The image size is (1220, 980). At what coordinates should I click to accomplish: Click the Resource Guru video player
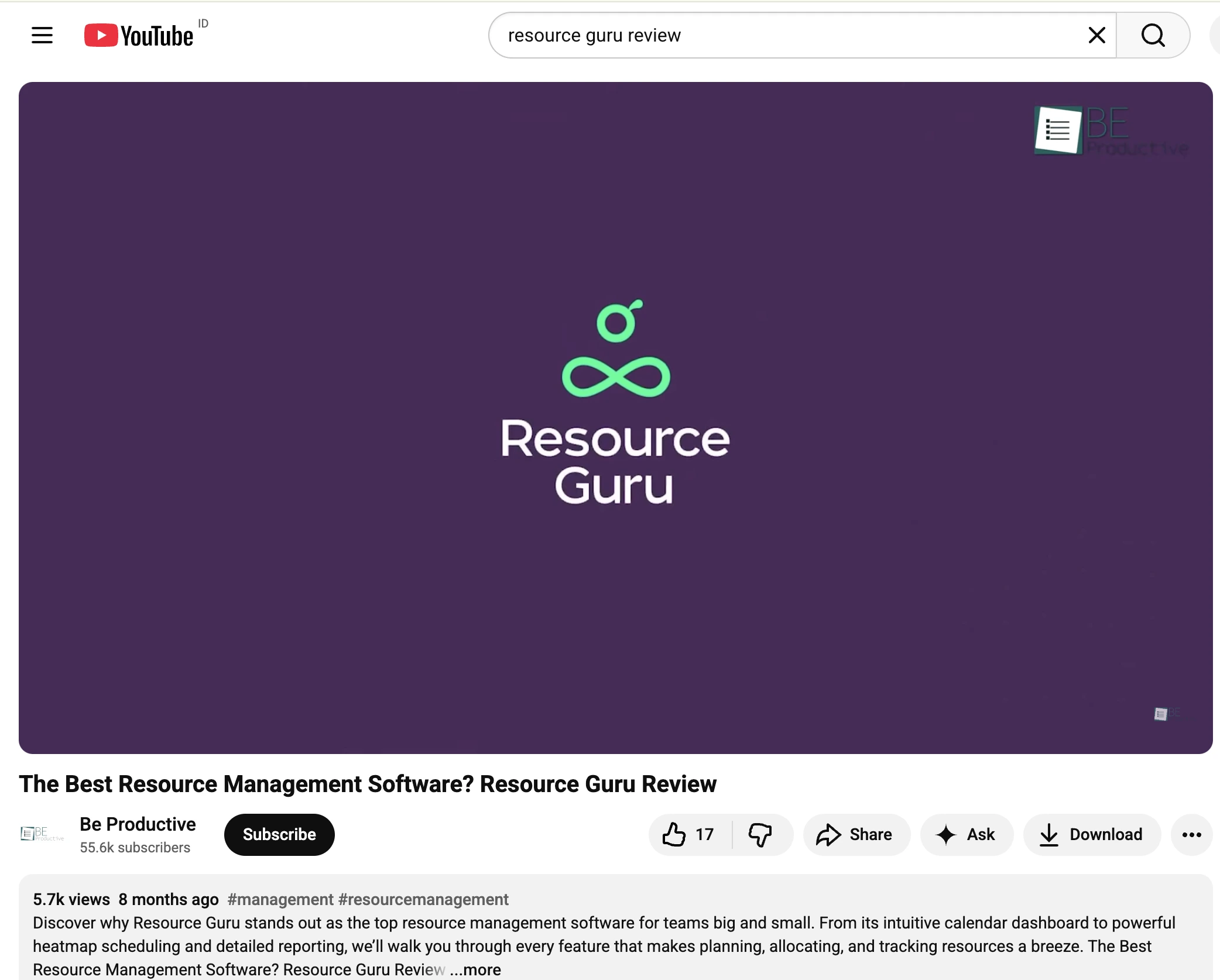(615, 417)
